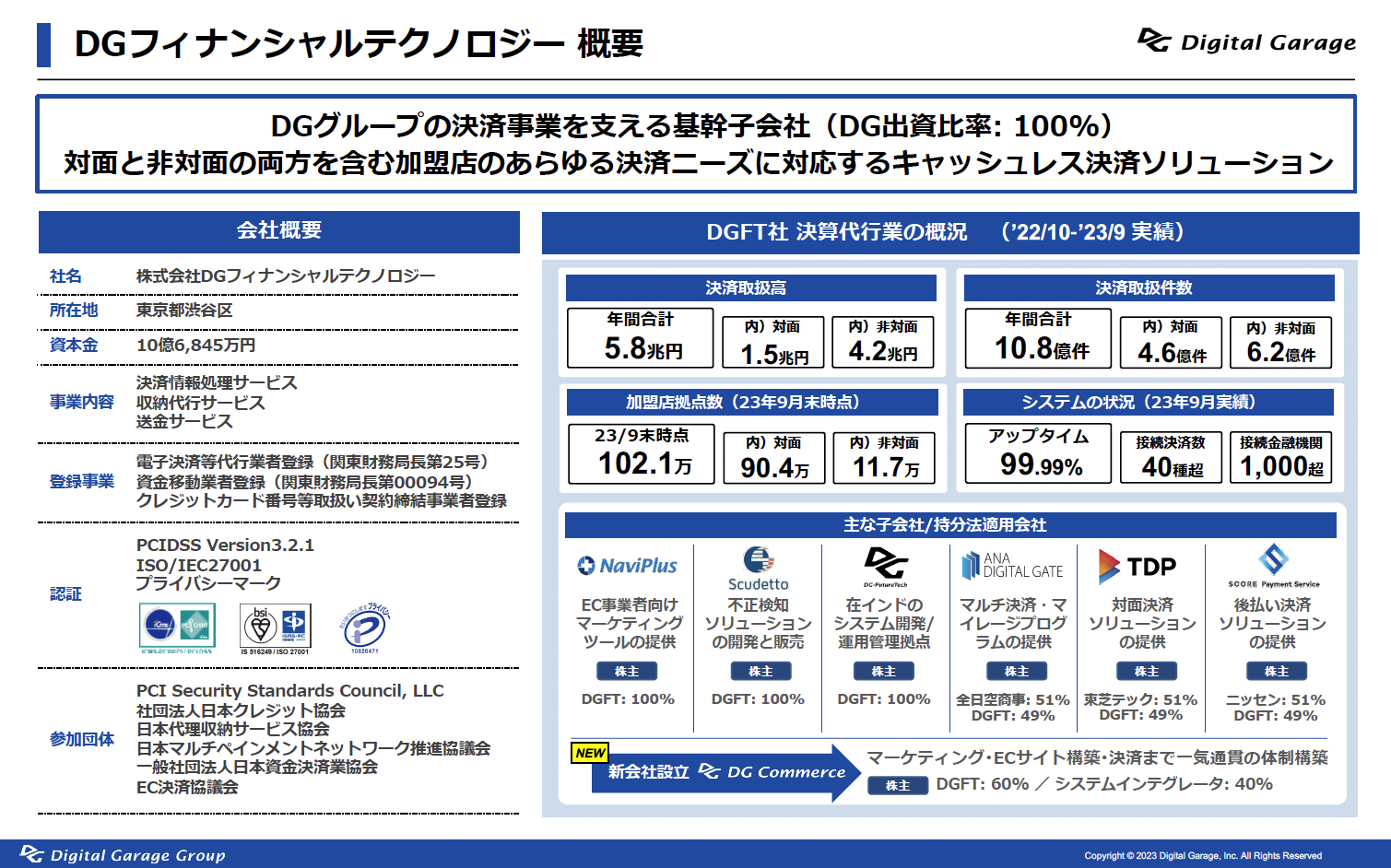Viewport: 1391px width, 868px height.
Task: Click the 事業内容 row label
Action: pos(82,403)
